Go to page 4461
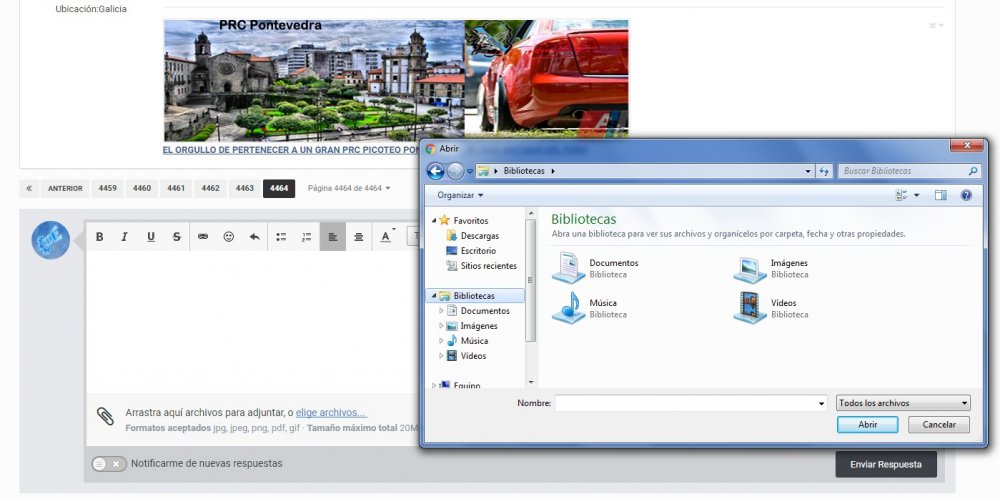 pos(176,188)
